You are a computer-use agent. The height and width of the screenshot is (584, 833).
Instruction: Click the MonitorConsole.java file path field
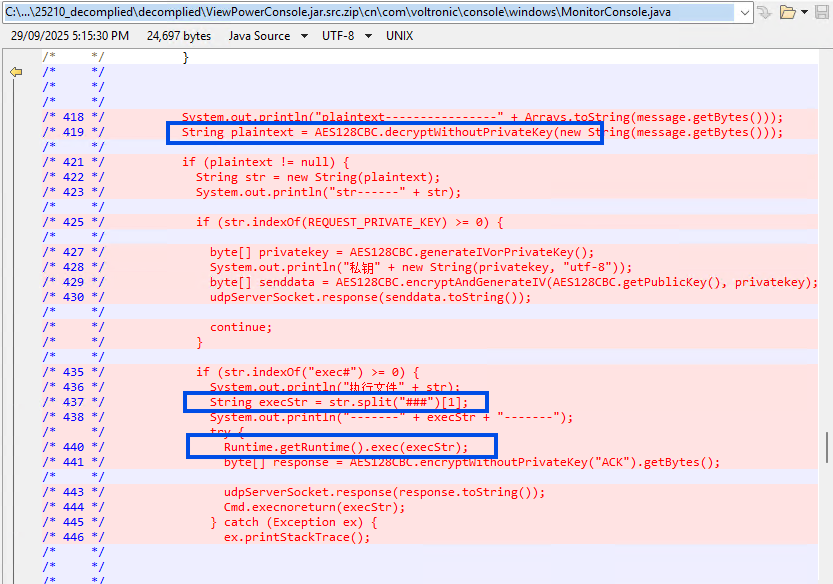click(370, 12)
